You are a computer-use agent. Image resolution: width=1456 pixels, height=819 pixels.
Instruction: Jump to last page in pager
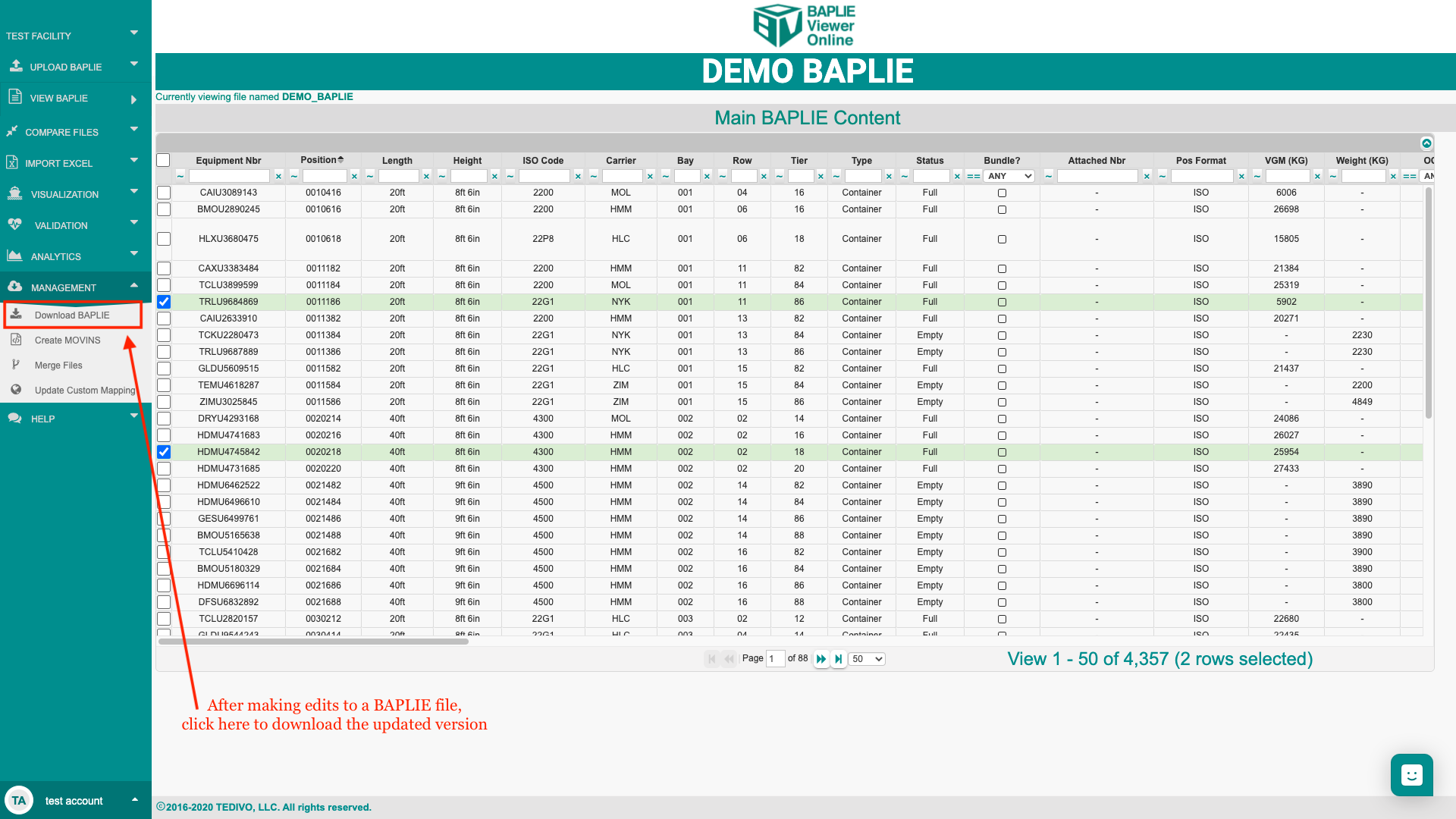coord(838,659)
